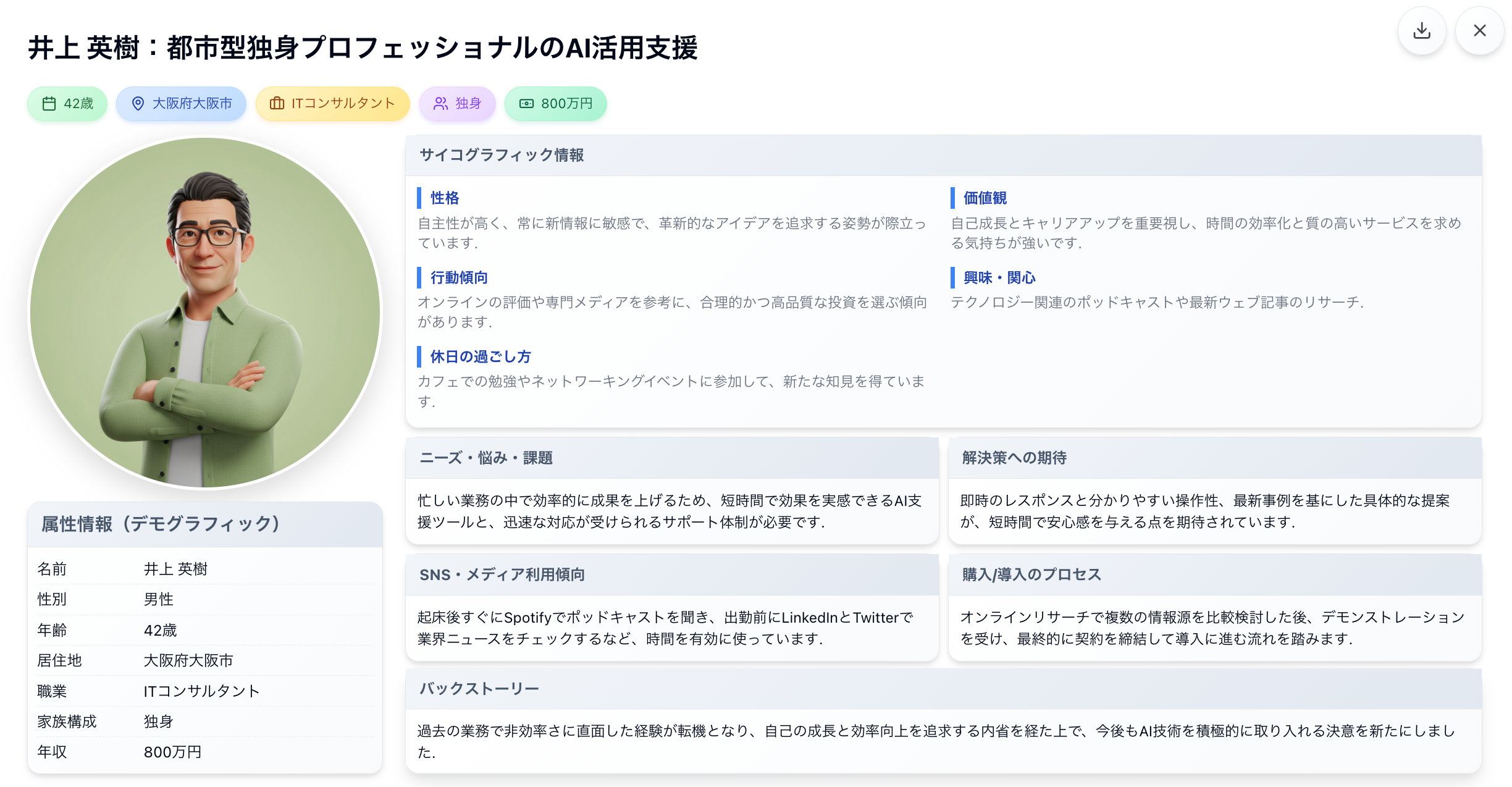Click the SNS・メディア利用傾向 card header
Image resolution: width=1512 pixels, height=787 pixels.
[x=502, y=574]
